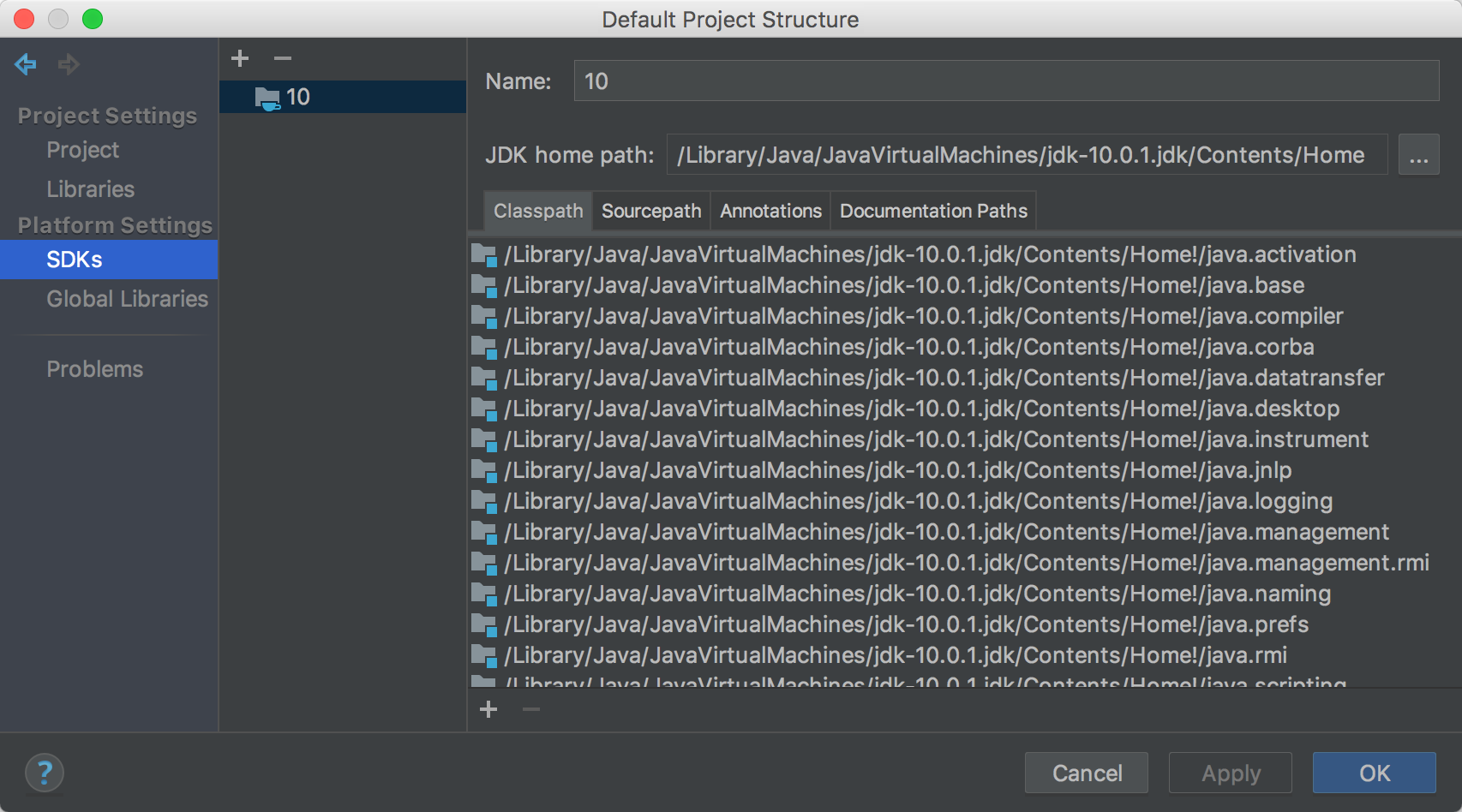The width and height of the screenshot is (1462, 812).
Task: Select the JDK 10 entry in SDK list
Action: click(297, 97)
